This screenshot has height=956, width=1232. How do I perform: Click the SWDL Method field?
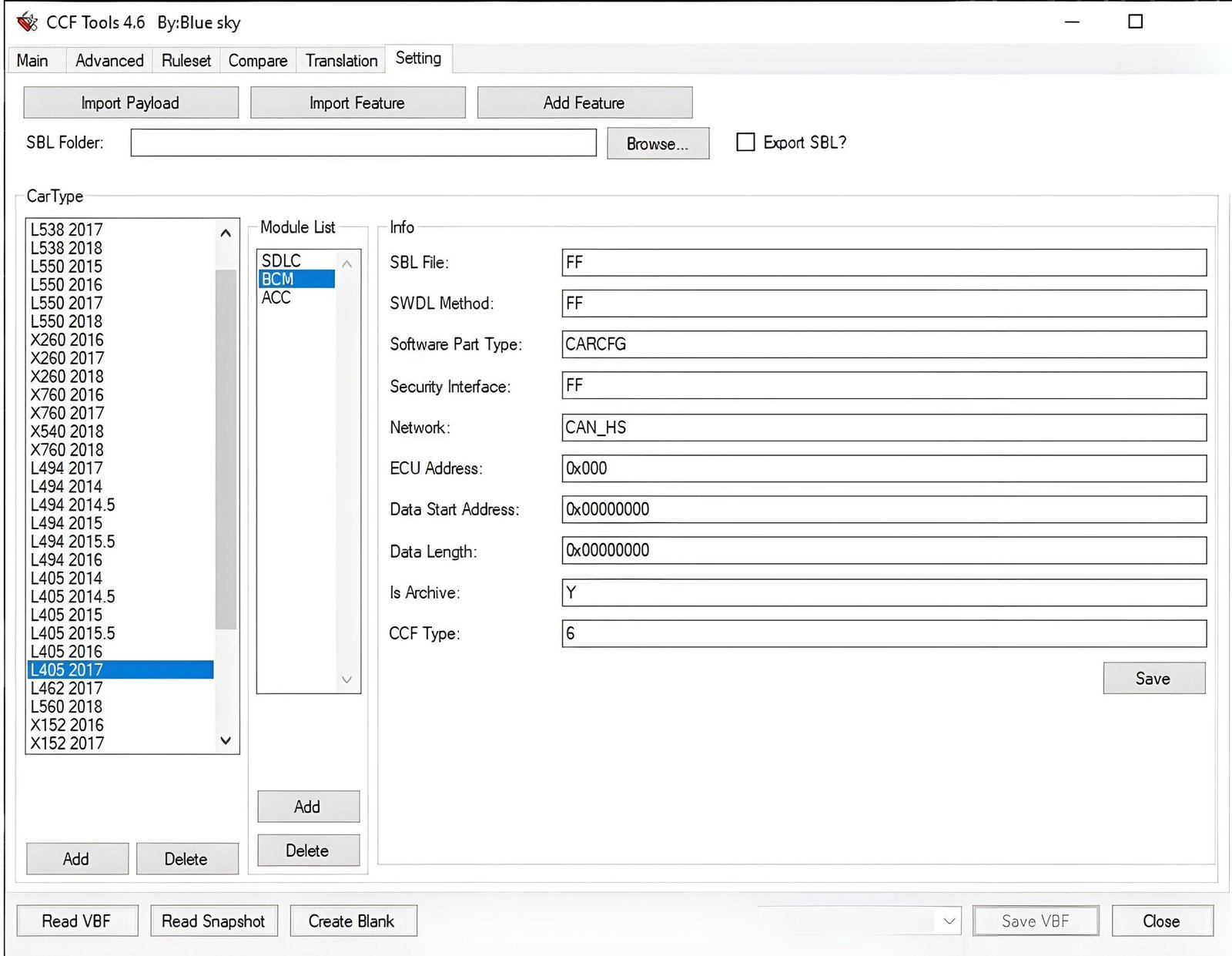(x=884, y=304)
